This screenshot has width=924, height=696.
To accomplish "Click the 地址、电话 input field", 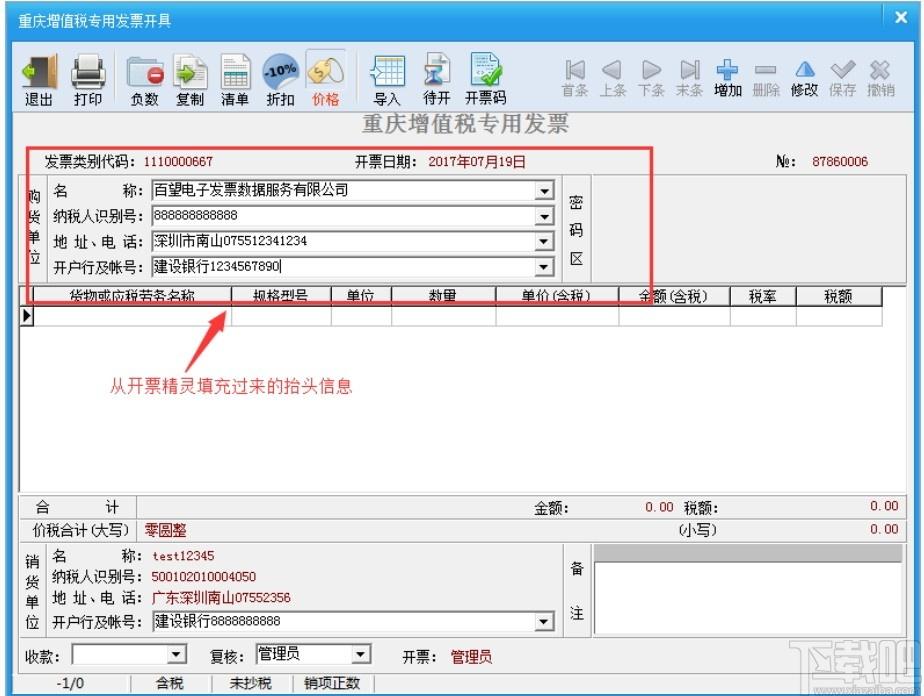I will tap(344, 241).
